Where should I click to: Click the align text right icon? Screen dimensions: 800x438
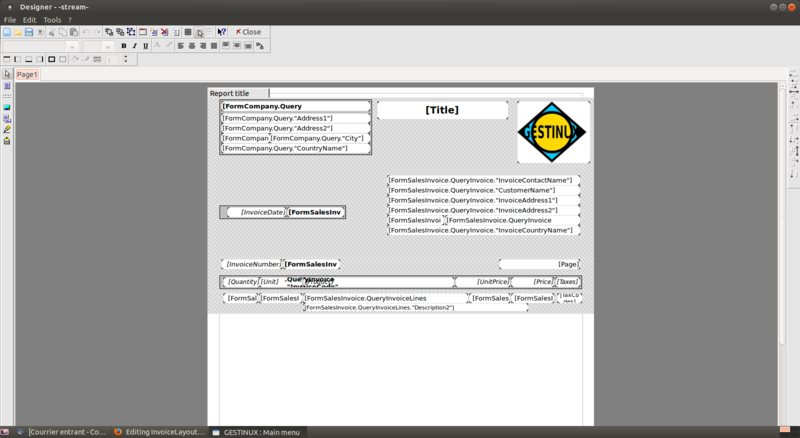(203, 46)
